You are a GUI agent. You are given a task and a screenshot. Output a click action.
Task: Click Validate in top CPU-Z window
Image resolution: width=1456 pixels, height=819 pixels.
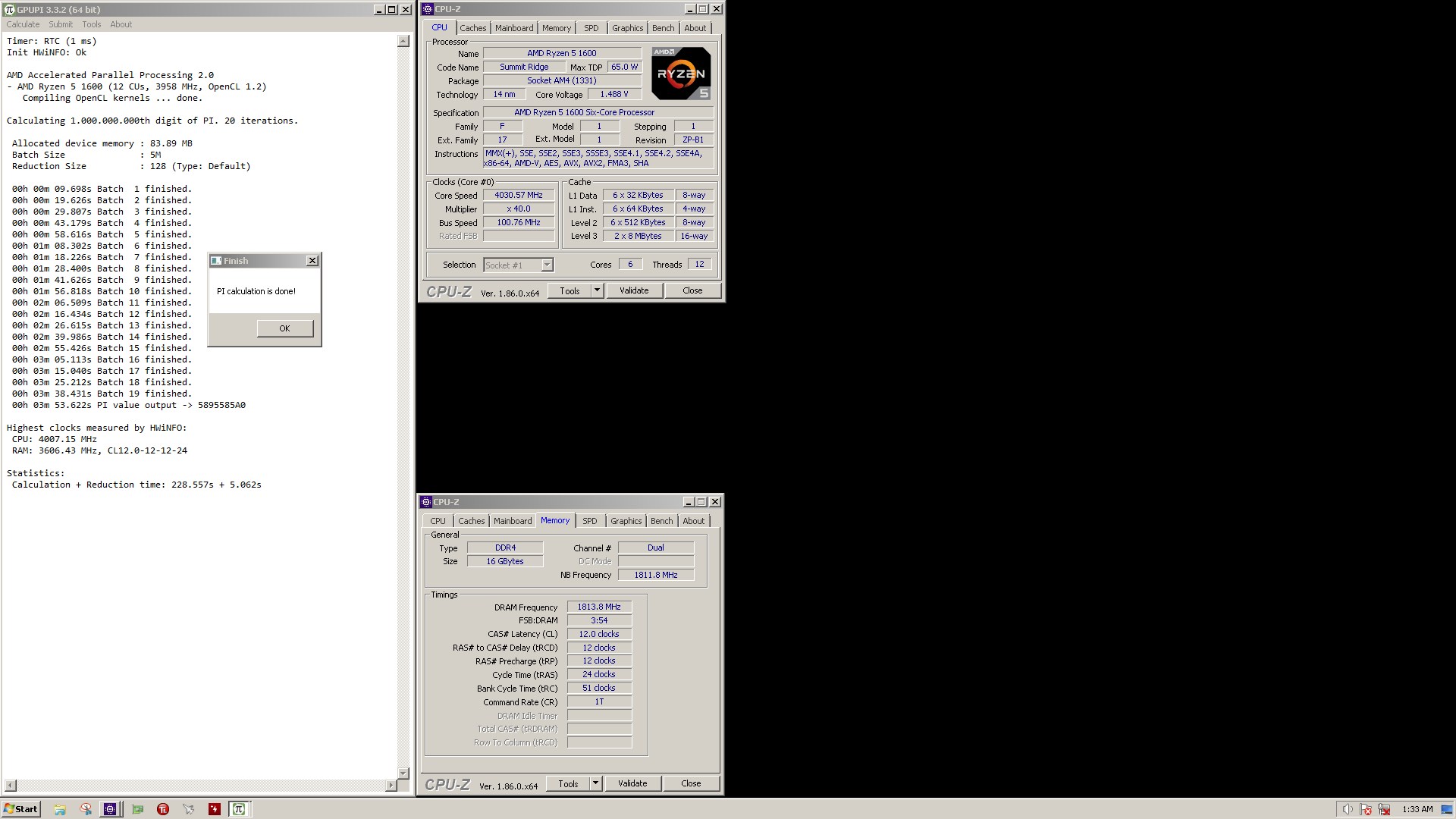(x=634, y=290)
